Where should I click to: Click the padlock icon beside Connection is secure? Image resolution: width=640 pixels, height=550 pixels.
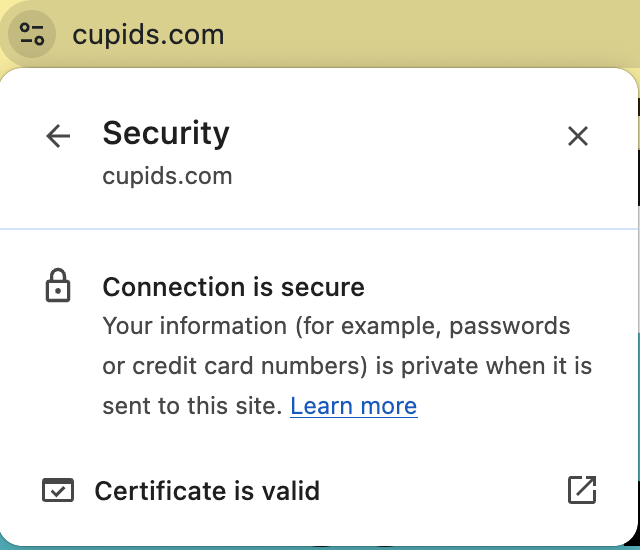pos(58,287)
